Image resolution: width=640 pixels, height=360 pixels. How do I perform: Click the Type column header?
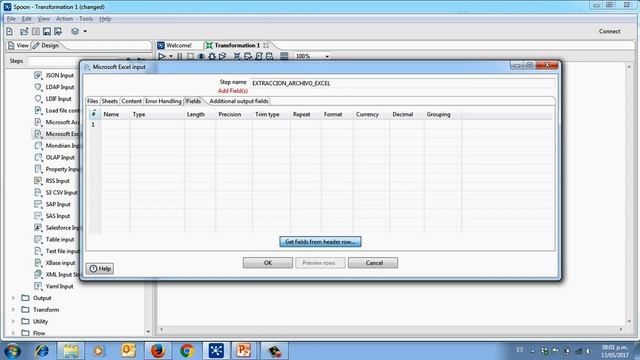point(157,115)
